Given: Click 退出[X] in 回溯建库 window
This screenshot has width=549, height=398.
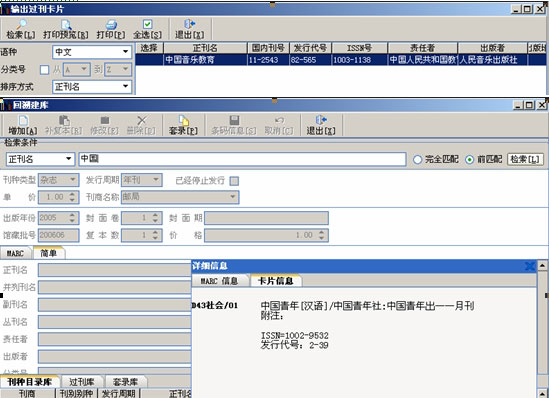Looking at the screenshot, I should click(321, 125).
